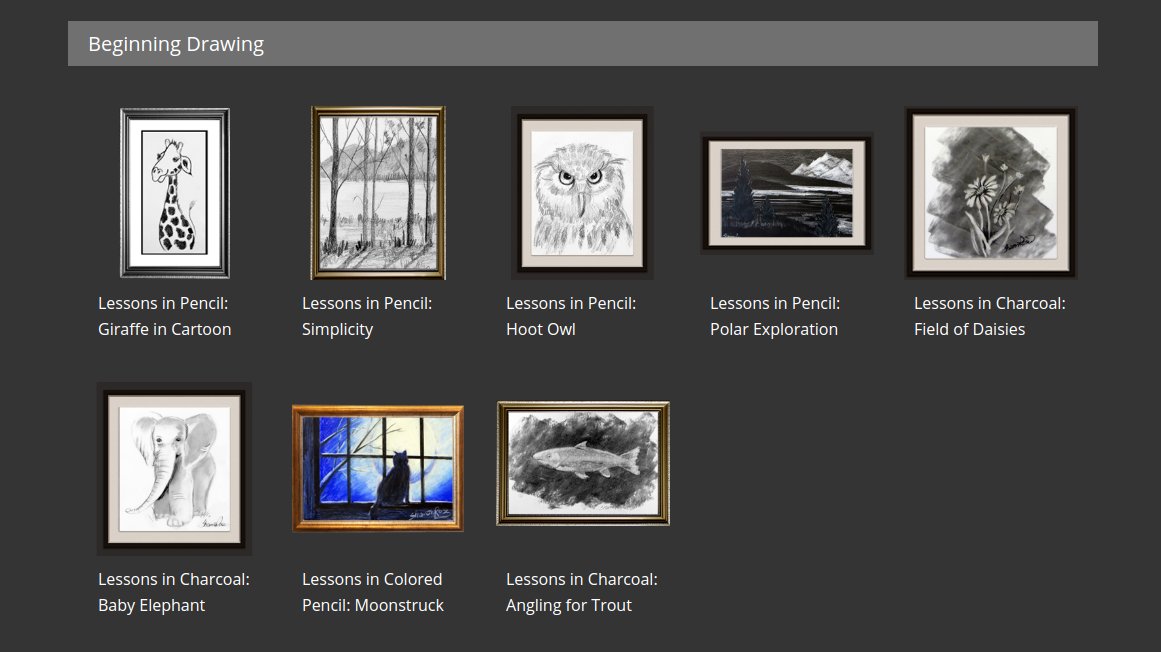1161x652 pixels.
Task: Visit the 'Lessons in Pencil: Polar Exploration' link
Action: [x=774, y=316]
